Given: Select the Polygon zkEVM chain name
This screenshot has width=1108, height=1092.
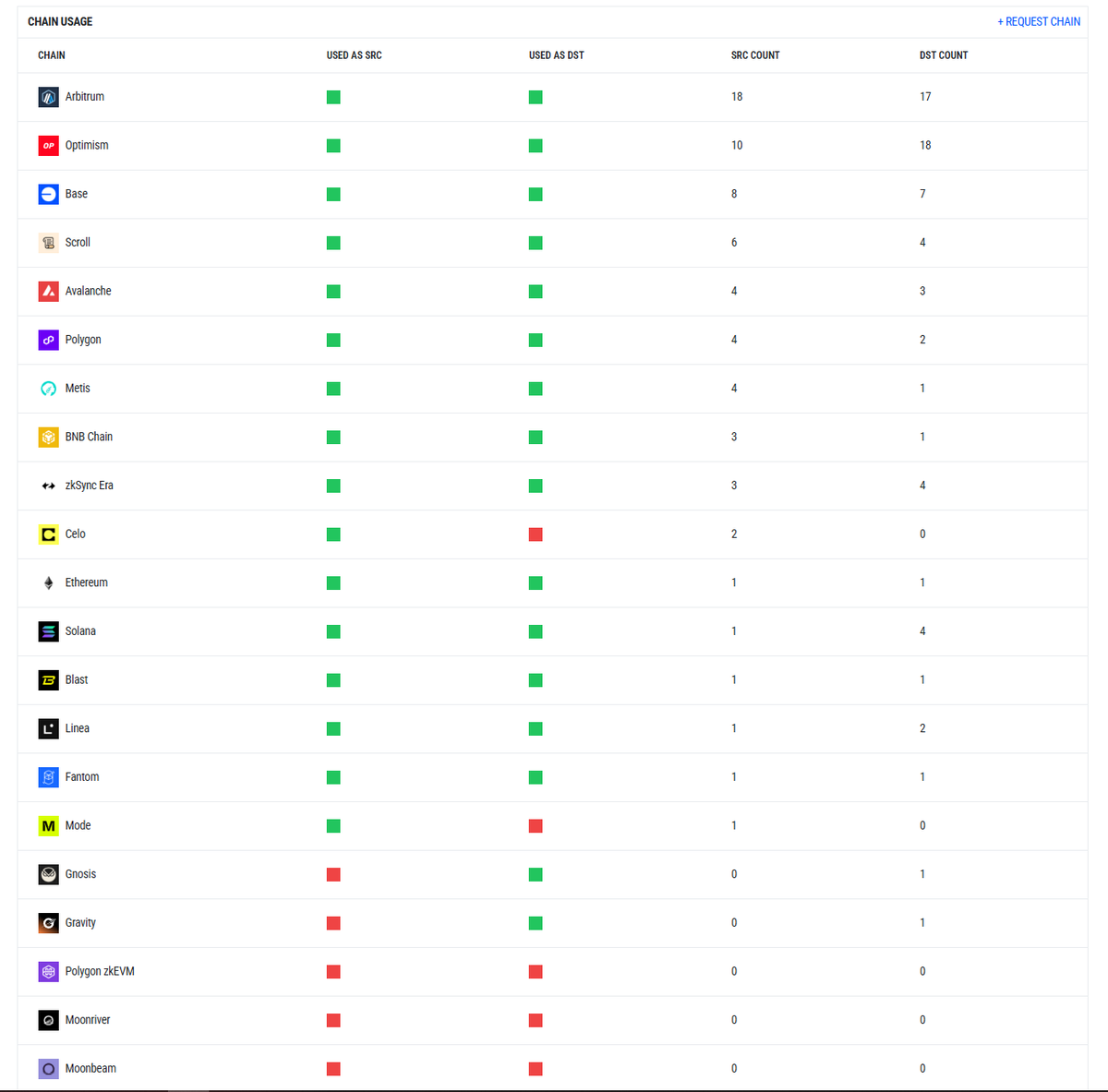Looking at the screenshot, I should click(100, 971).
